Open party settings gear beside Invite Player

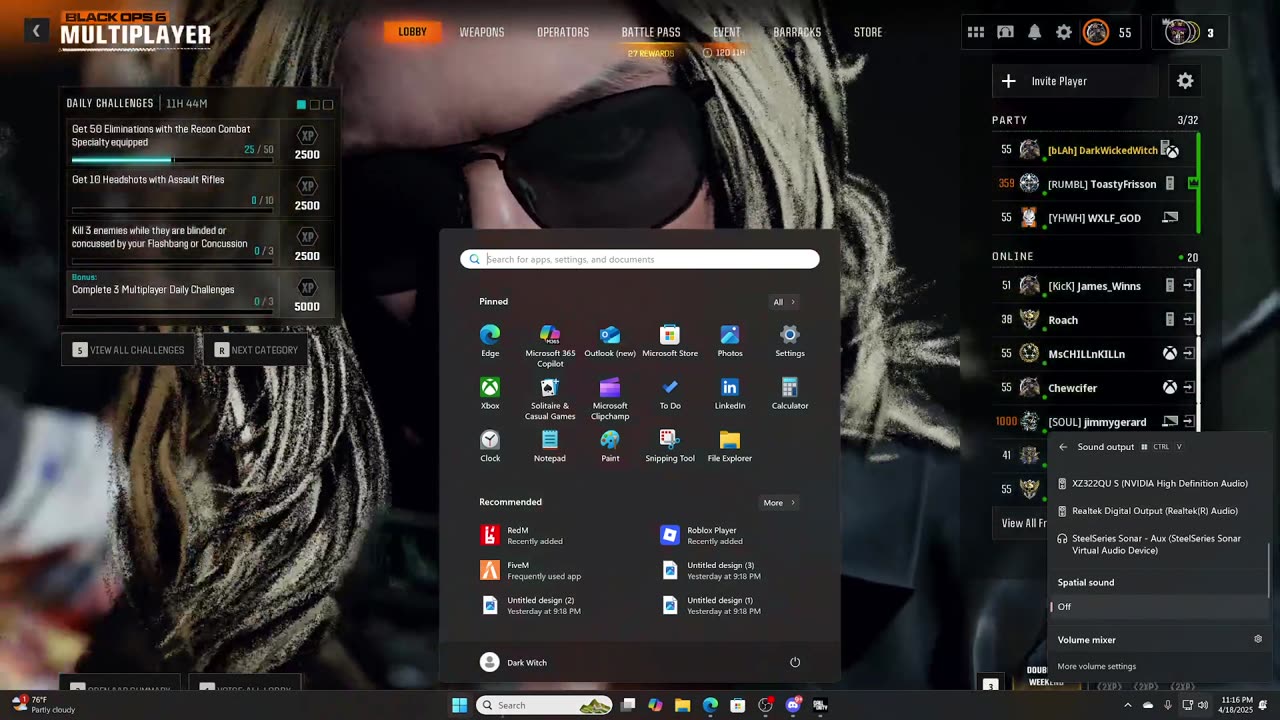pos(1185,81)
